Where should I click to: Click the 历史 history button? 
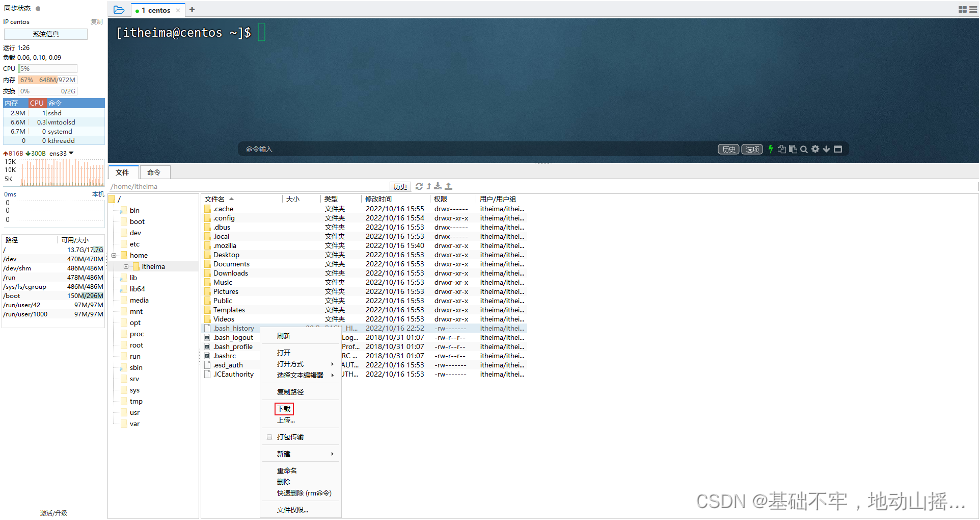[728, 149]
